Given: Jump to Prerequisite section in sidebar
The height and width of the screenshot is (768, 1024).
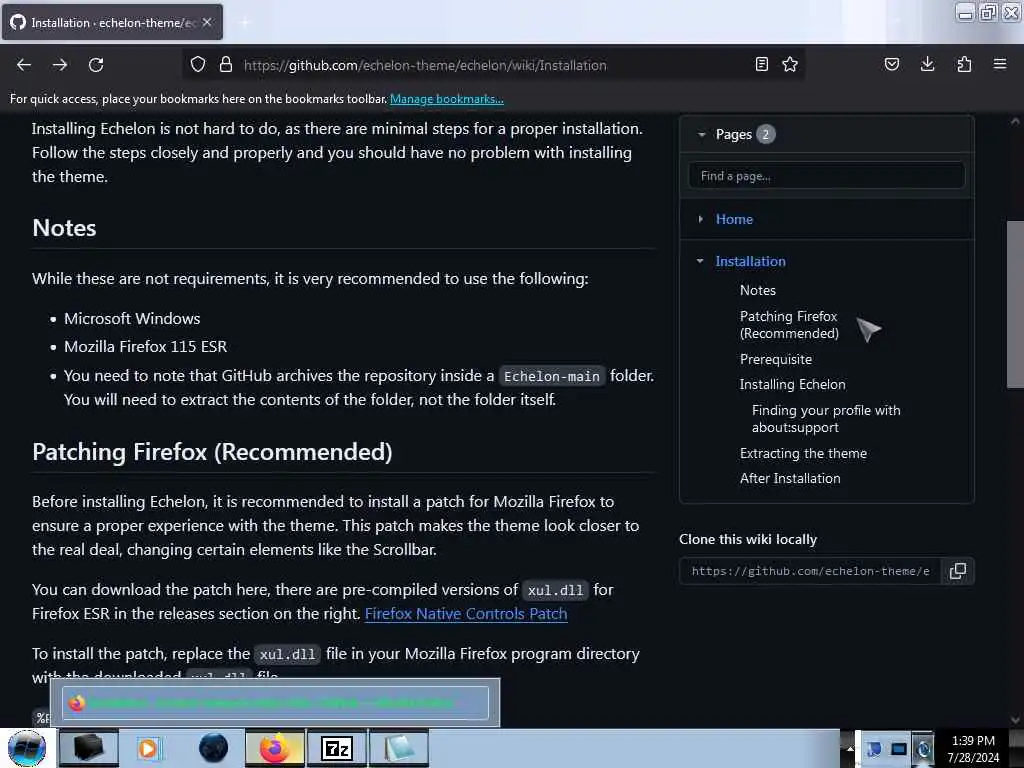Looking at the screenshot, I should tap(776, 359).
